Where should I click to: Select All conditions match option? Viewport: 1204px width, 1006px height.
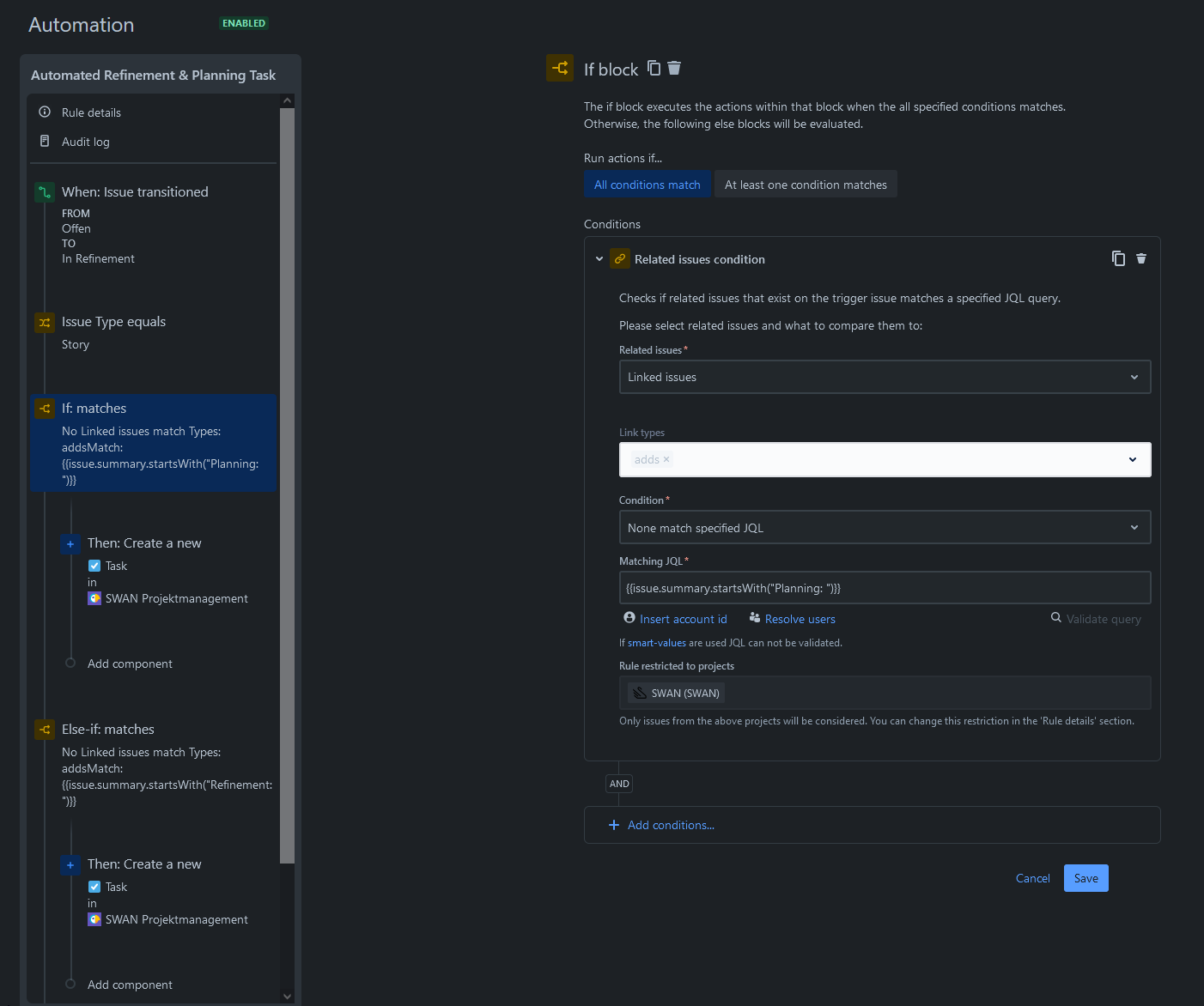pos(648,185)
